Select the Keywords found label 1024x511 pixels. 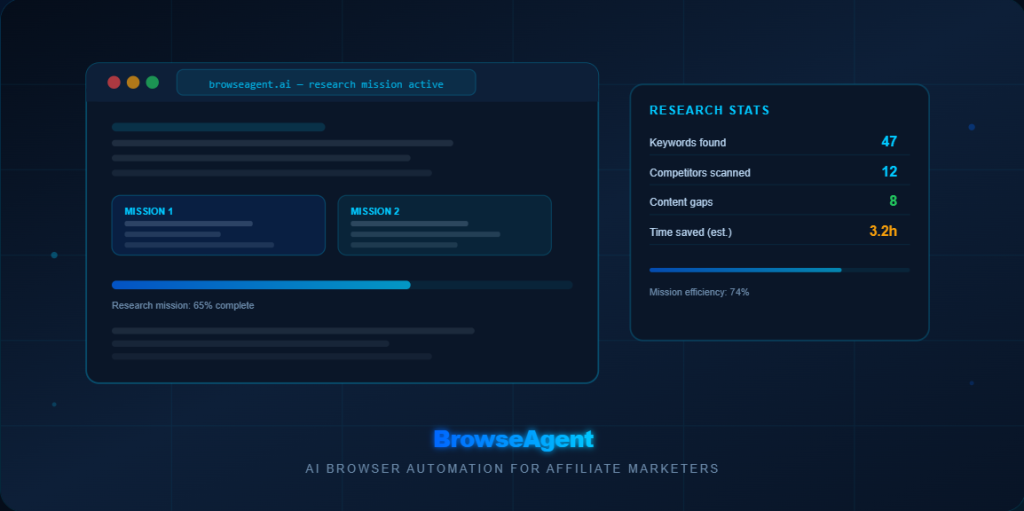[688, 142]
